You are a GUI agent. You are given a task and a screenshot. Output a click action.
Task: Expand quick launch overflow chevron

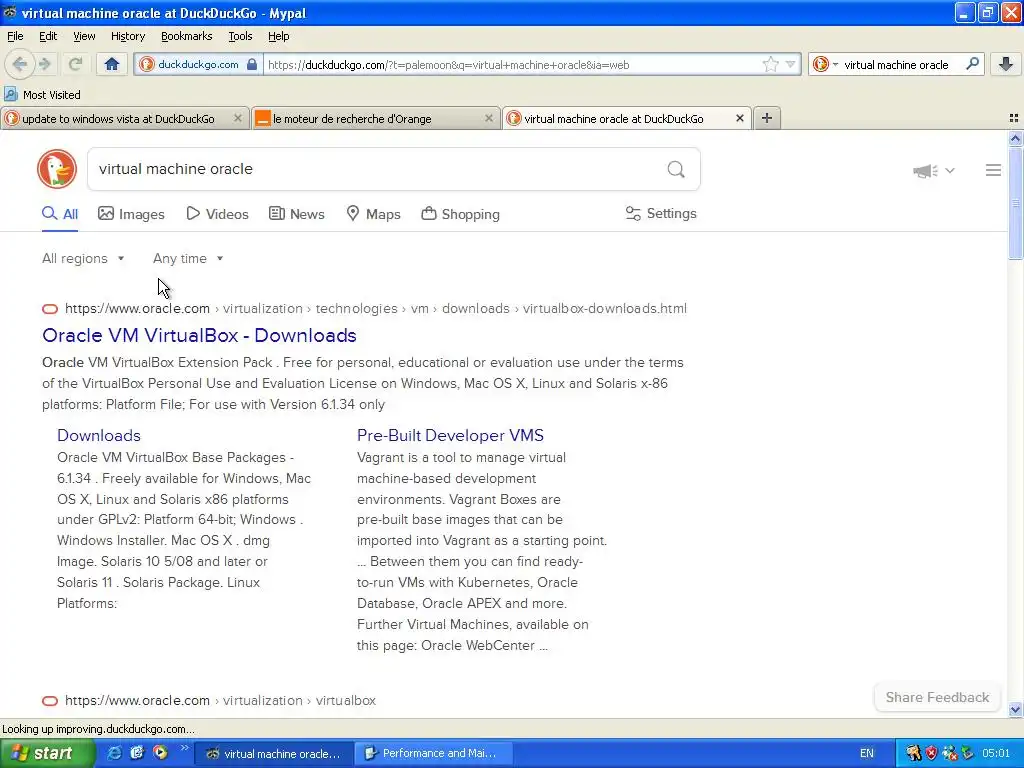coord(184,748)
